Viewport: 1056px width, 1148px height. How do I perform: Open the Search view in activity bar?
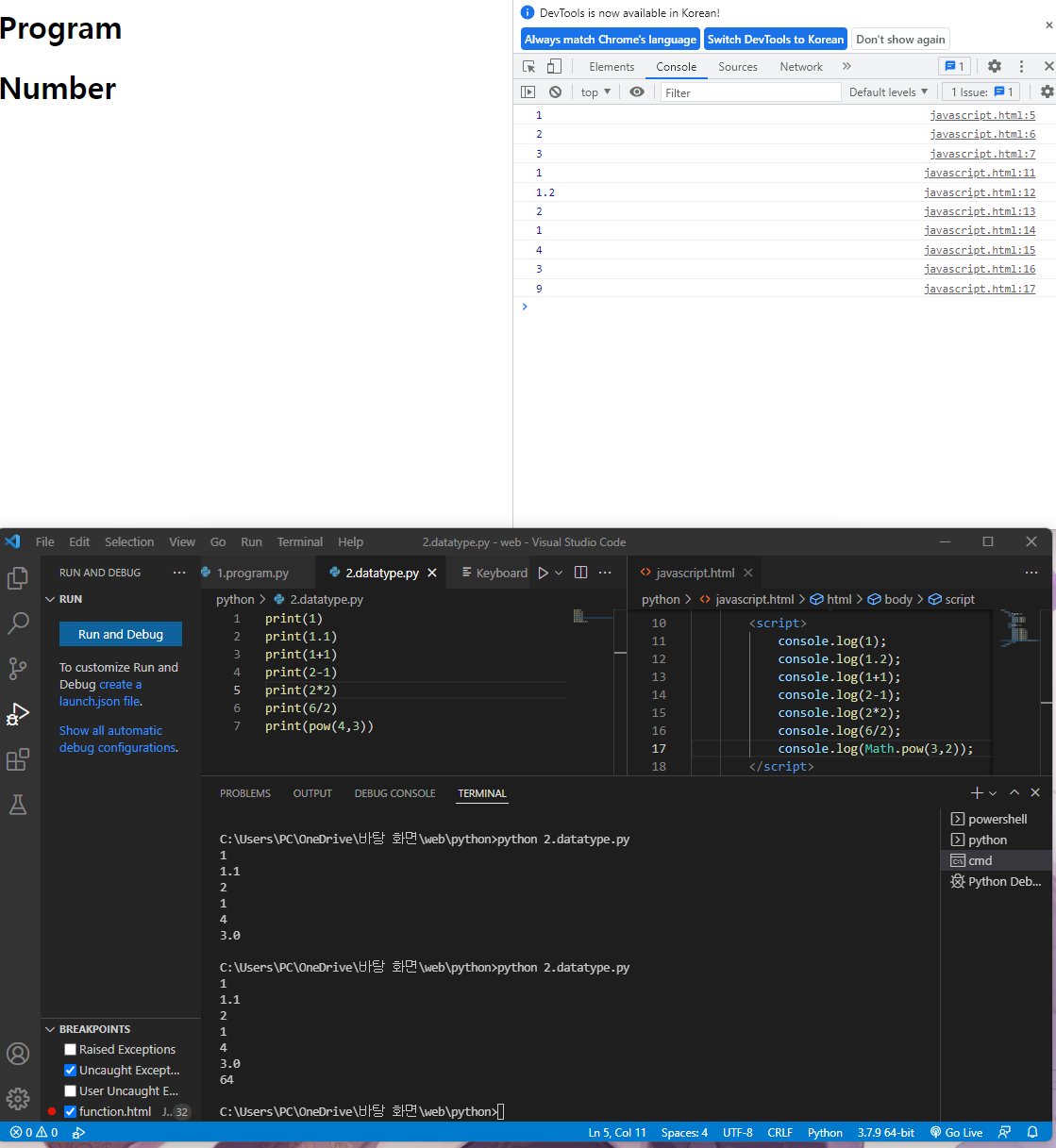pos(18,623)
